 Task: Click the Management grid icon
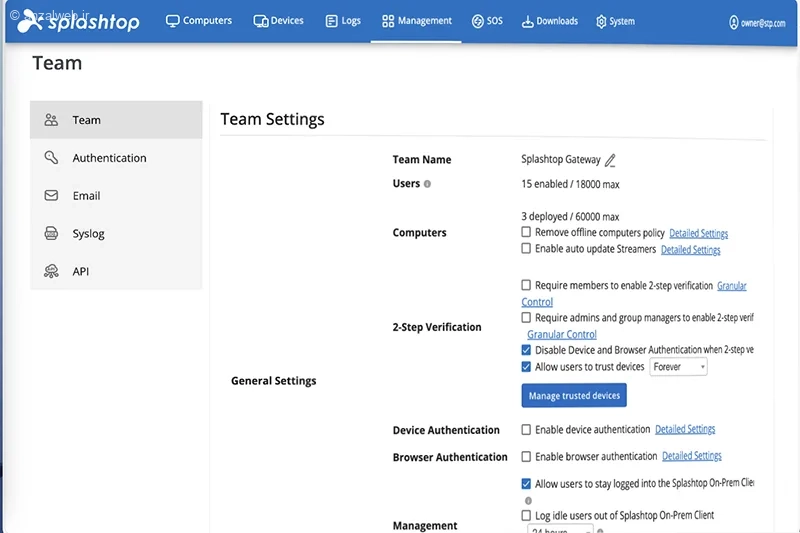[x=388, y=21]
